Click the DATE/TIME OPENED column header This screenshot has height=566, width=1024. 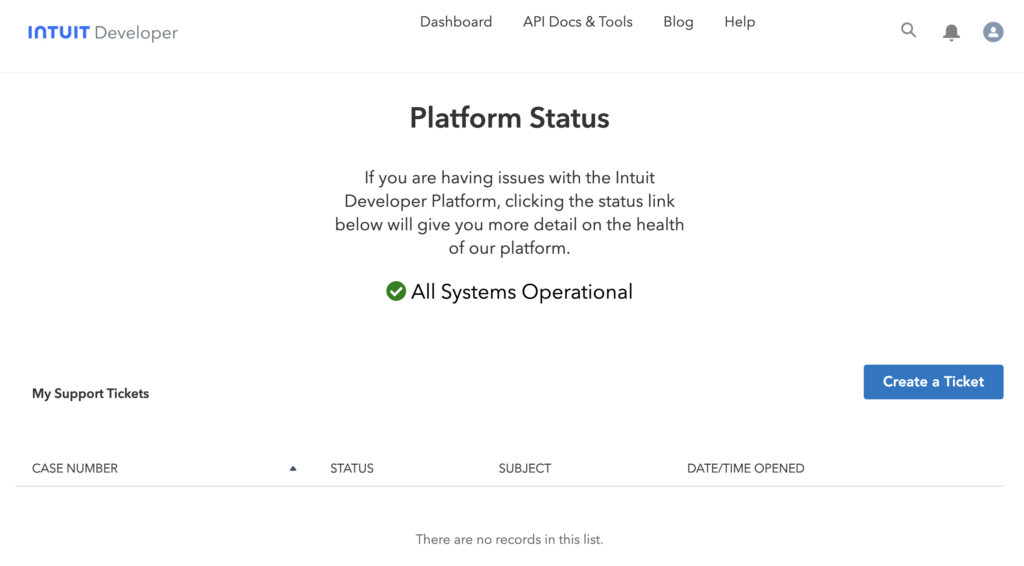point(746,468)
